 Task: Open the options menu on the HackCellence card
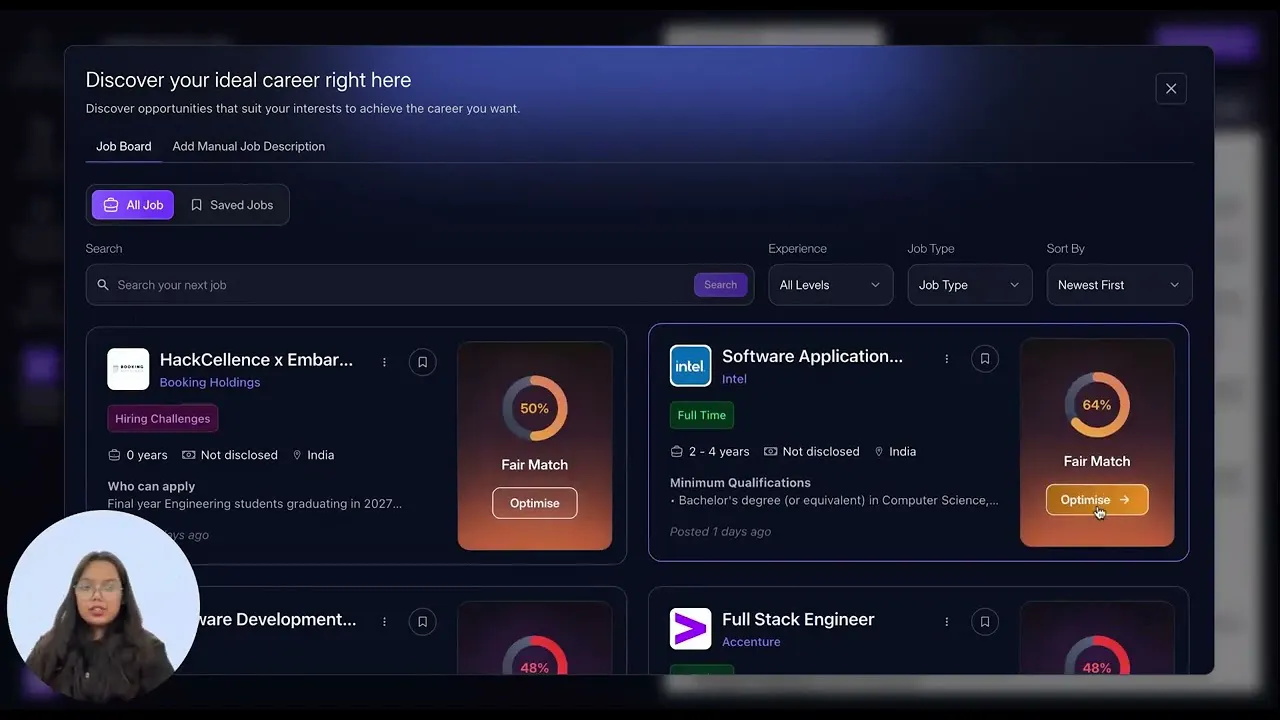tap(384, 362)
